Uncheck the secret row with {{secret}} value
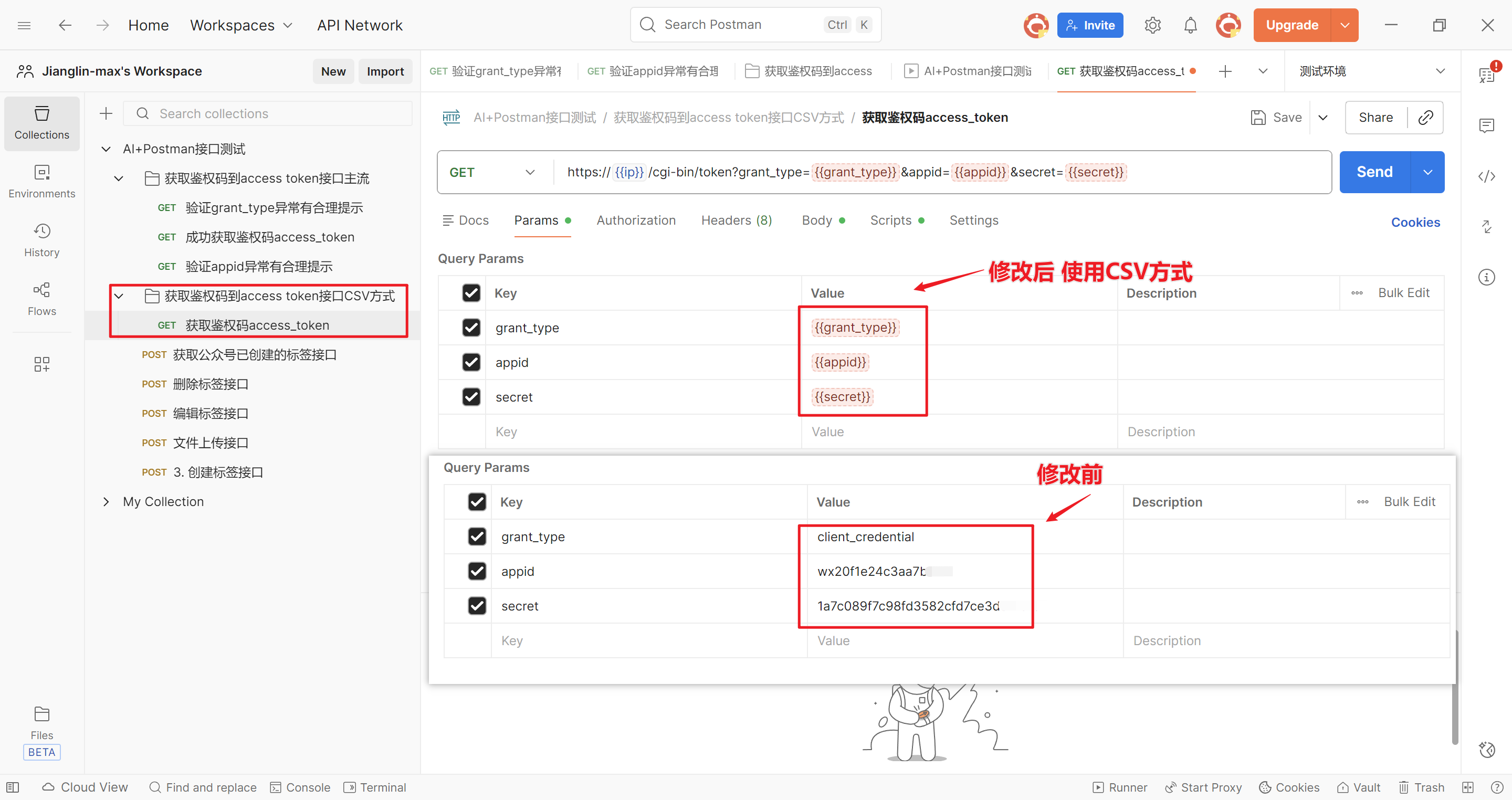This screenshot has height=800, width=1512. pos(471,397)
